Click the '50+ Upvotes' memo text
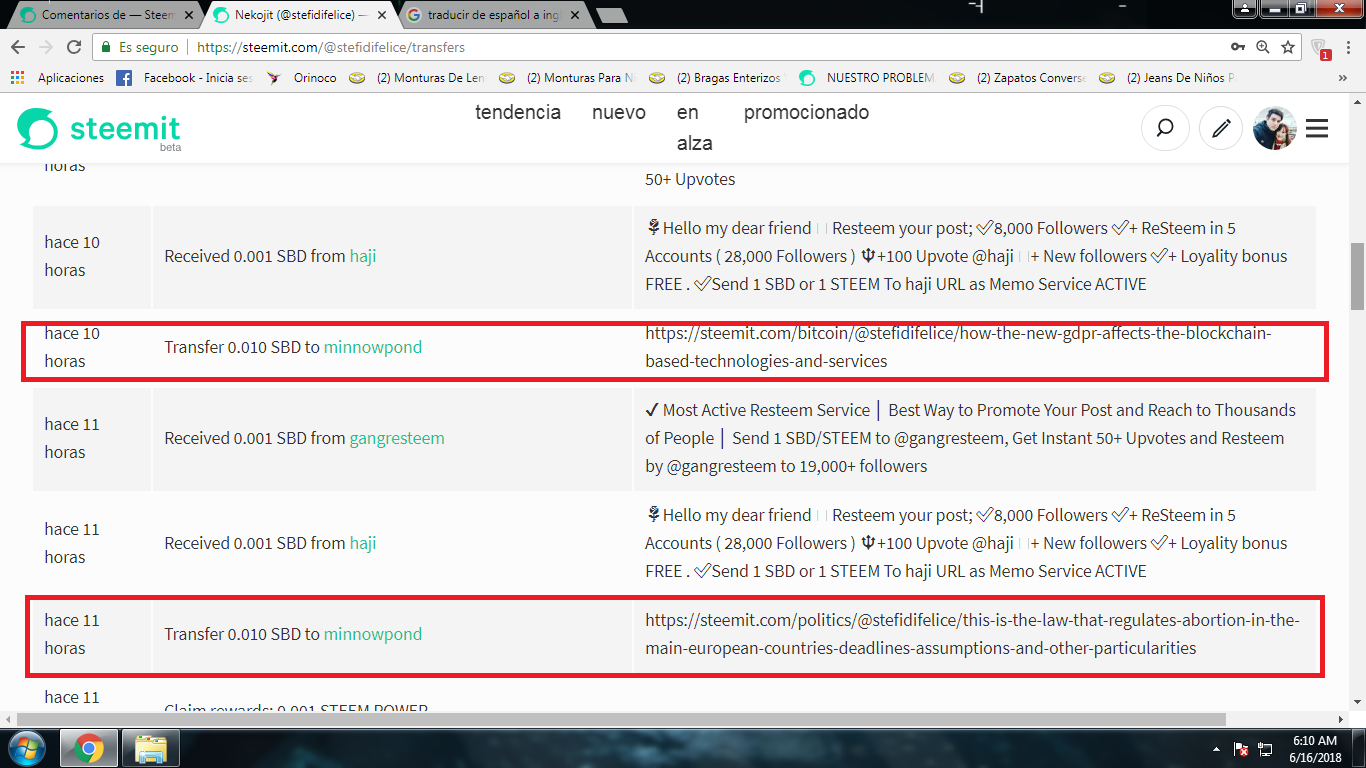This screenshot has height=768, width=1366. pyautogui.click(x=690, y=180)
